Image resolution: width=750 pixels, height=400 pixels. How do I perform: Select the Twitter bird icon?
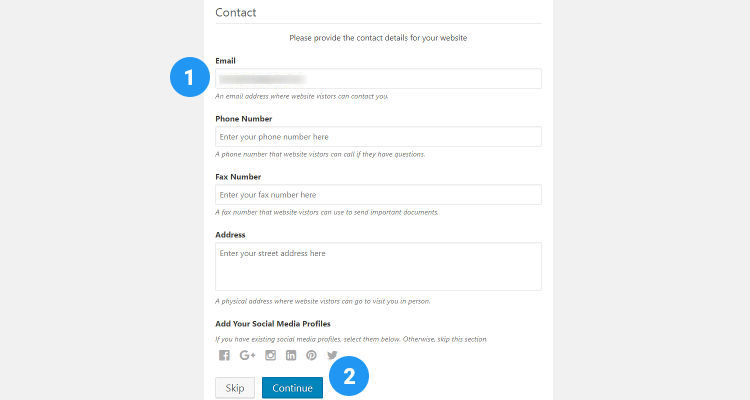pyautogui.click(x=333, y=356)
